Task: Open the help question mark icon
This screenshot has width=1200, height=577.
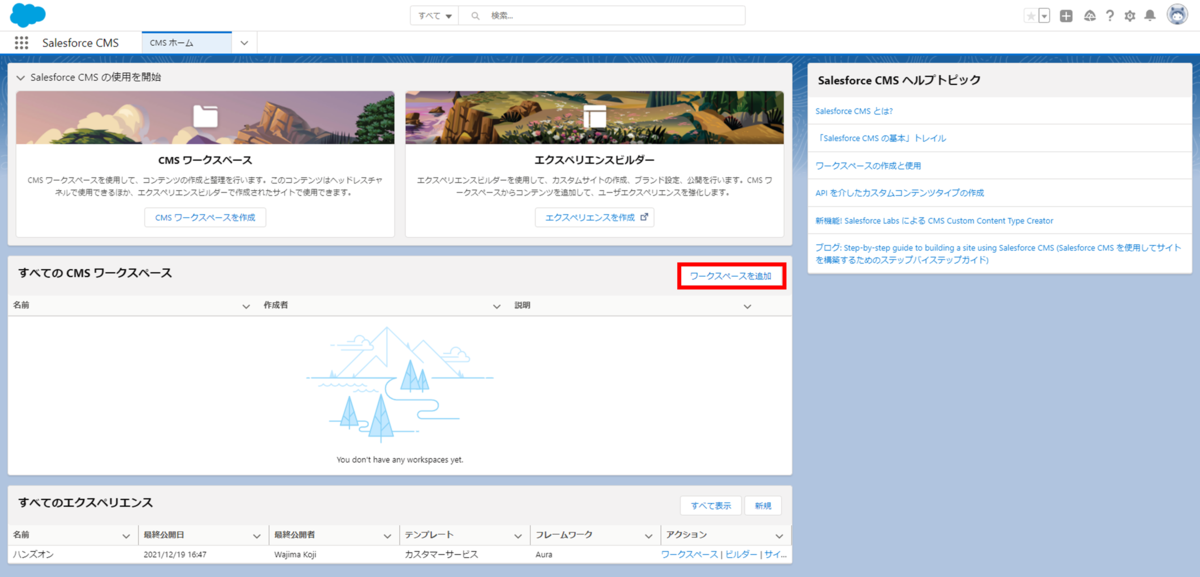Action: click(x=1110, y=16)
